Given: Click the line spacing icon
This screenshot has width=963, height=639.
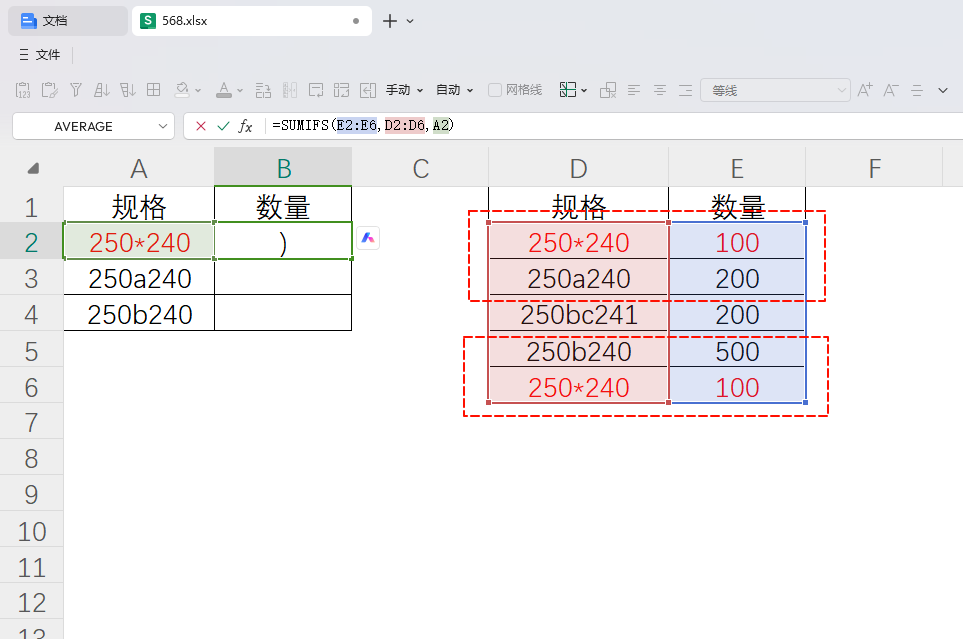Looking at the screenshot, I should tap(917, 90).
